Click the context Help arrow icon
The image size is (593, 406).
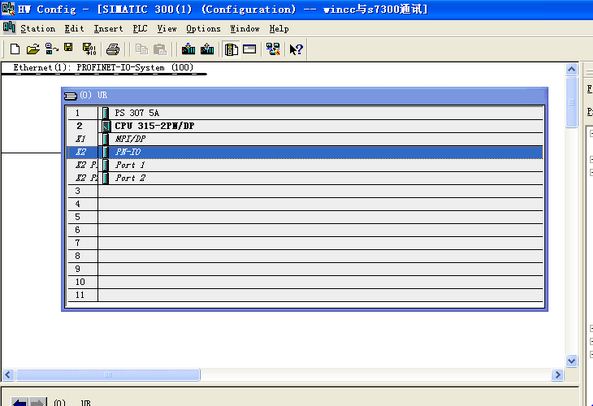(296, 49)
